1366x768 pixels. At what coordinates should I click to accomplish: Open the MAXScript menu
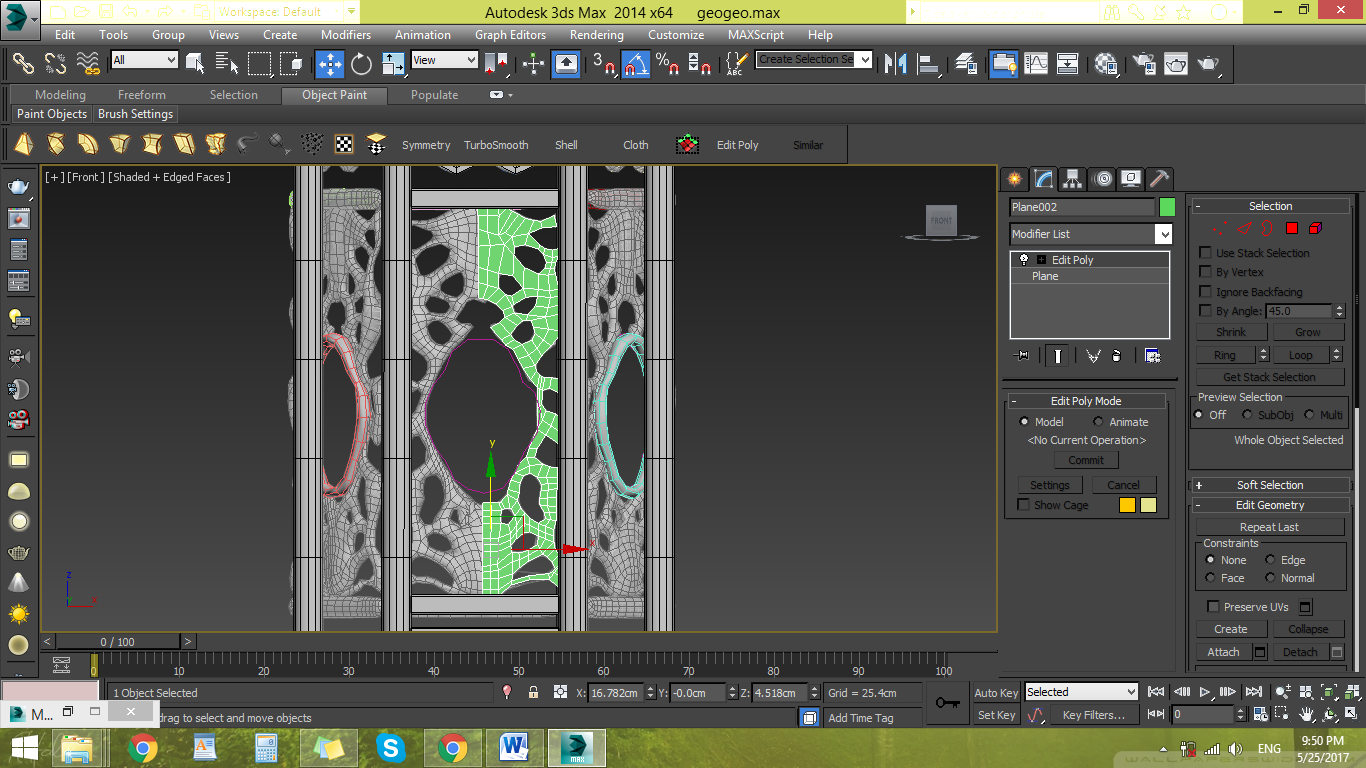[x=756, y=34]
